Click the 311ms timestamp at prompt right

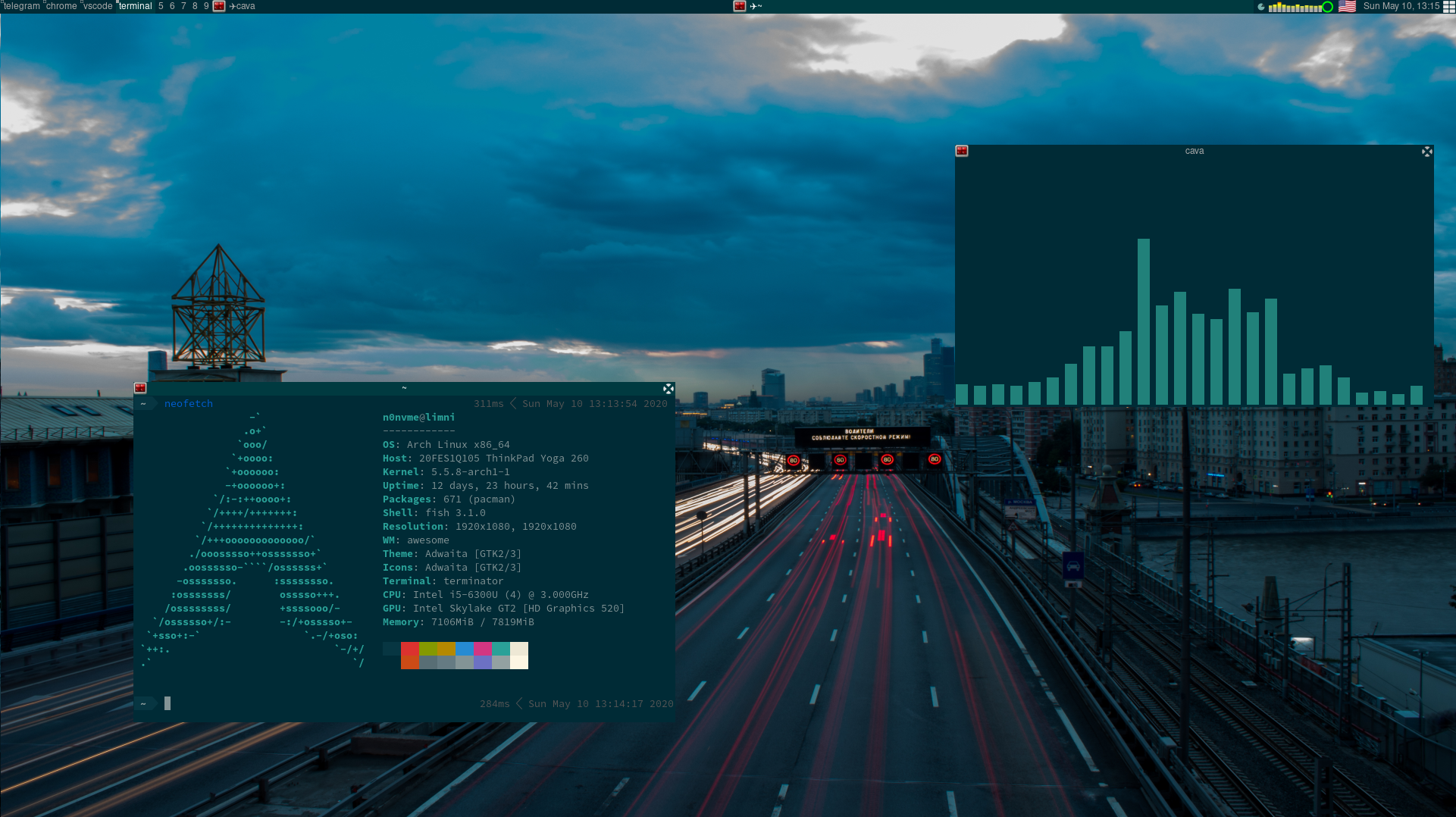click(x=489, y=404)
